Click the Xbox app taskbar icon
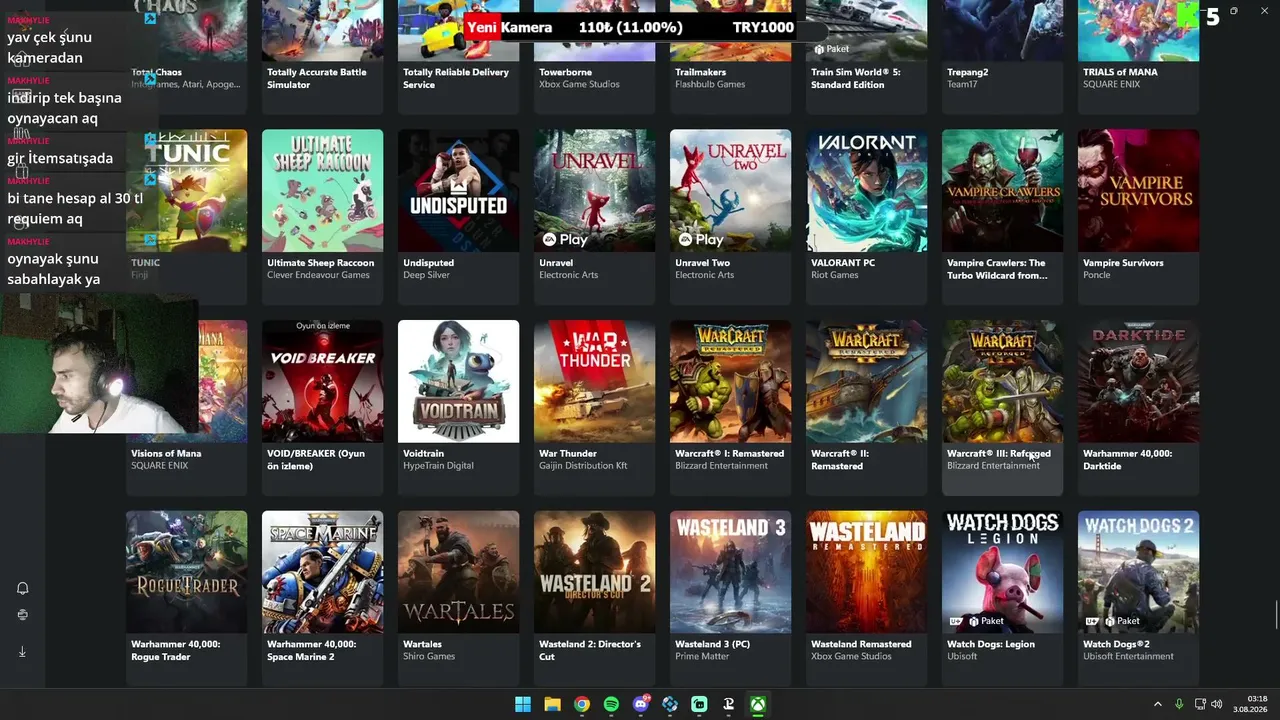Viewport: 1280px width, 720px height. (759, 704)
